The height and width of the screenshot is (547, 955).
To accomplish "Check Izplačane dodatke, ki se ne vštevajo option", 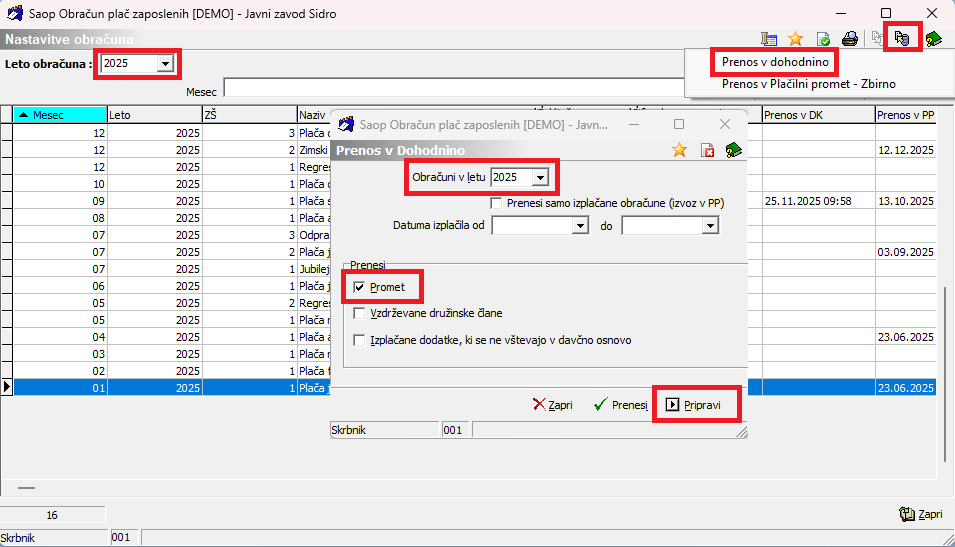I will (359, 340).
